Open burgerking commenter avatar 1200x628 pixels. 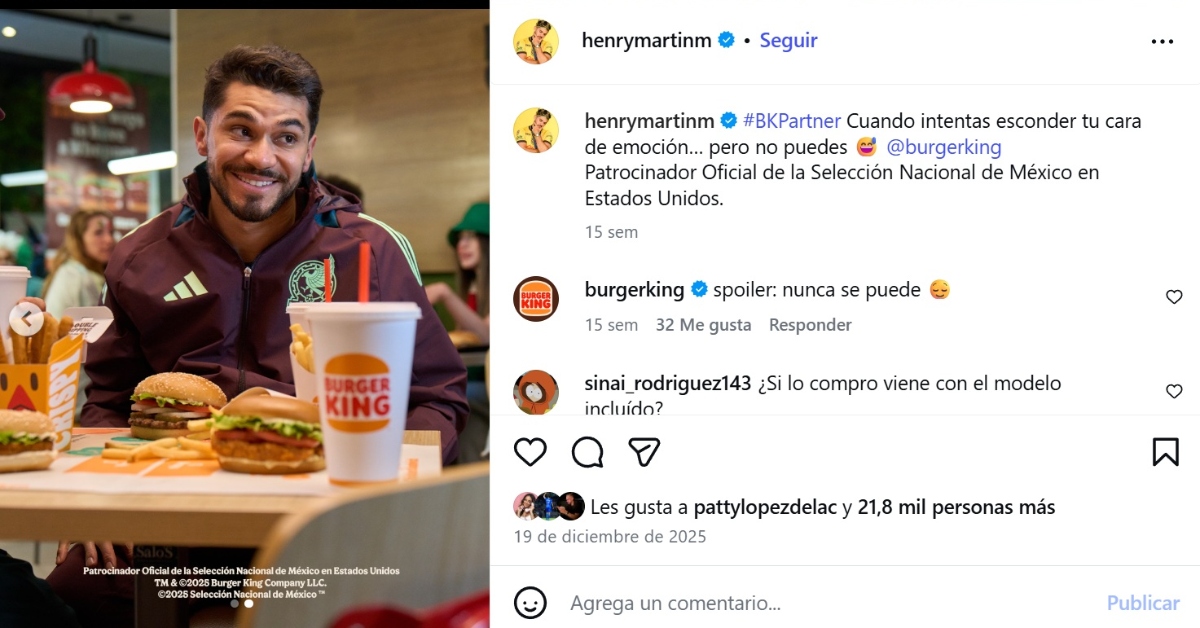point(536,298)
